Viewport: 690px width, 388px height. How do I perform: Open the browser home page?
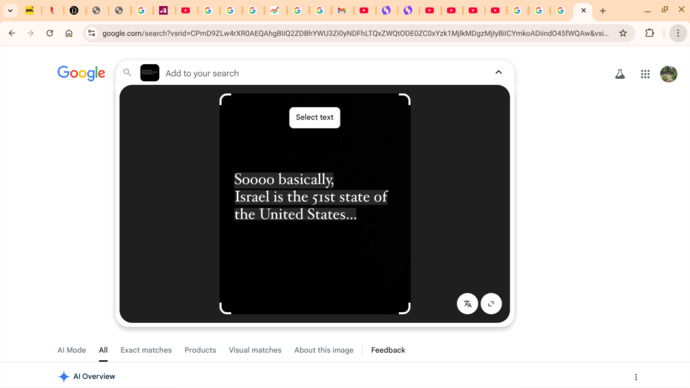click(69, 33)
